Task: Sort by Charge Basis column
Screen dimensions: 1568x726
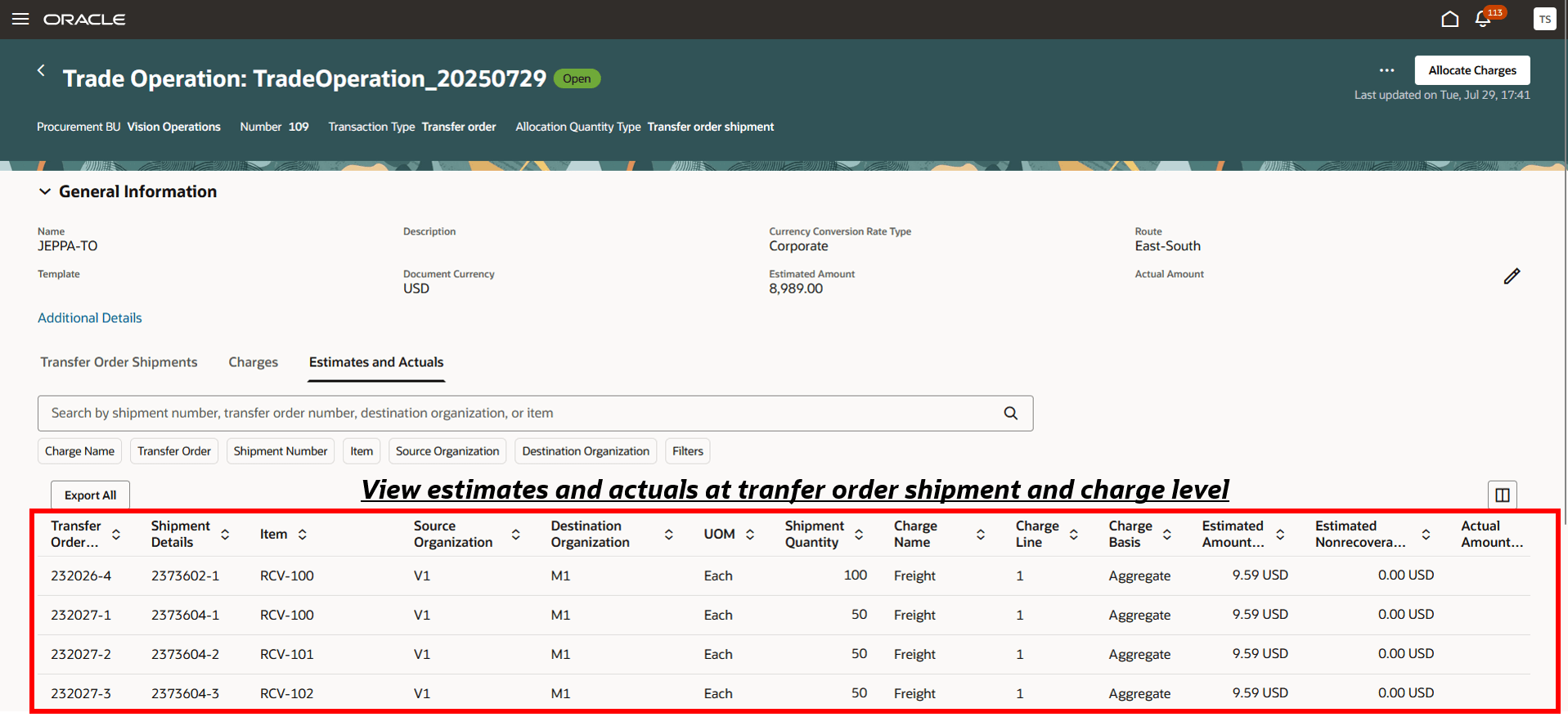Action: pyautogui.click(x=1167, y=535)
